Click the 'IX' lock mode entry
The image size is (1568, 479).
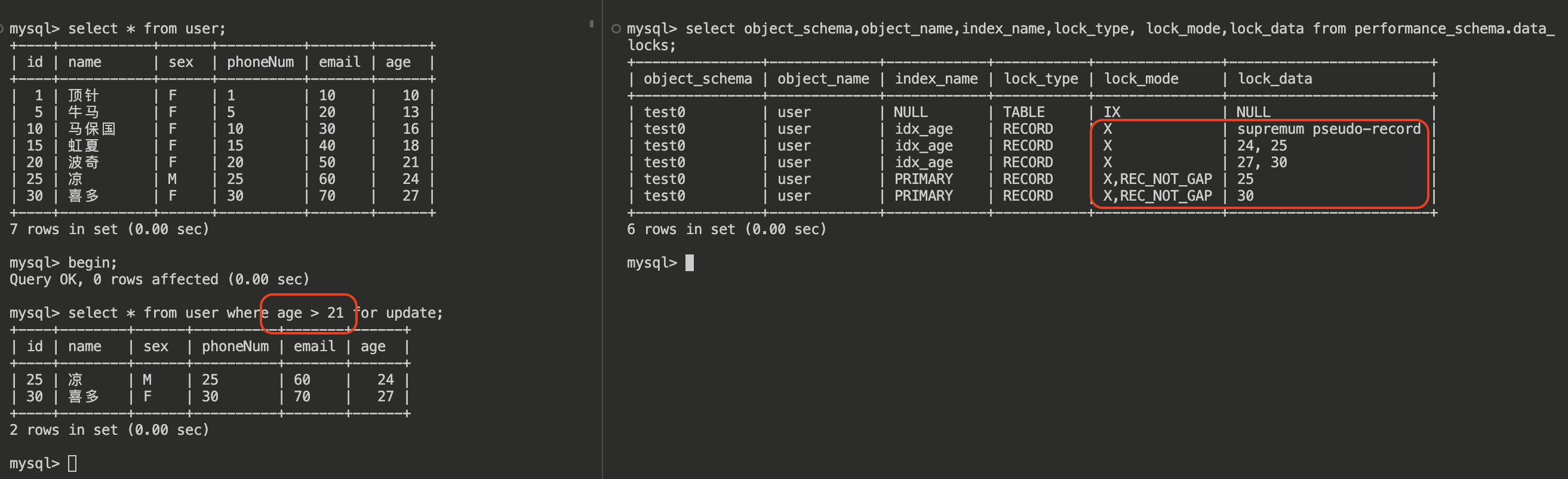1111,113
